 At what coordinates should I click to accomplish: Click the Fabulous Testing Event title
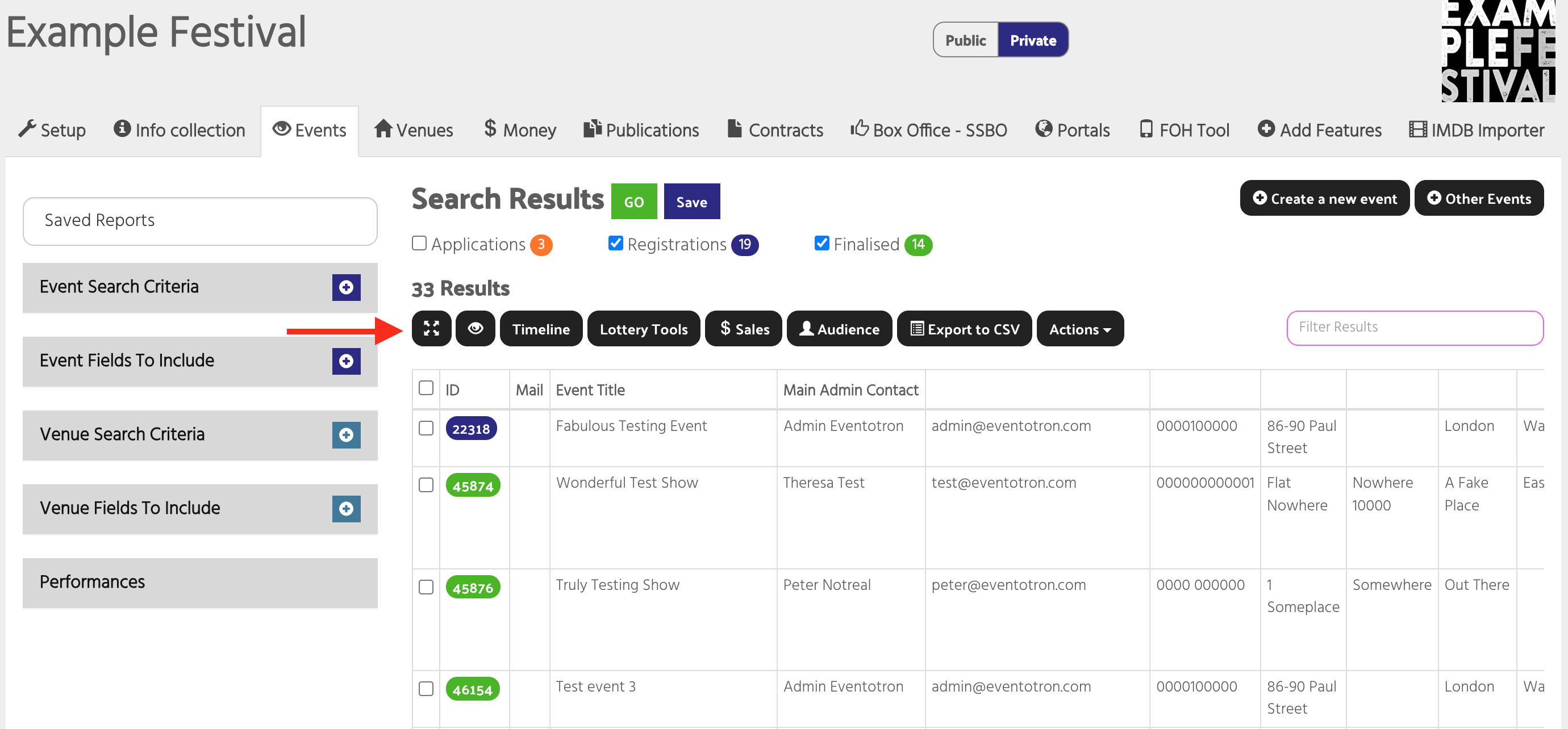[x=631, y=425]
